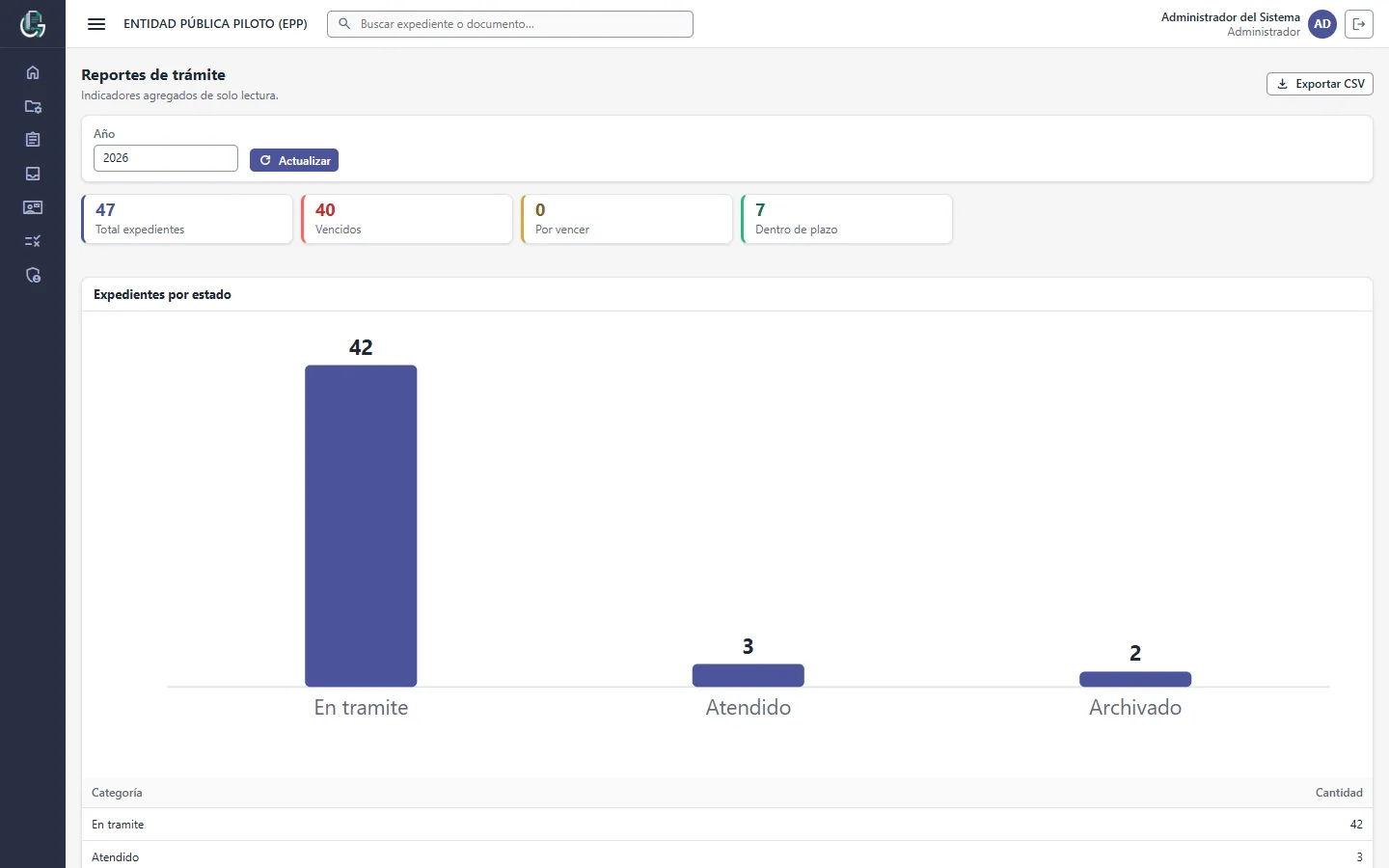1389x868 pixels.
Task: Click the logout icon button
Action: pos(1359,24)
